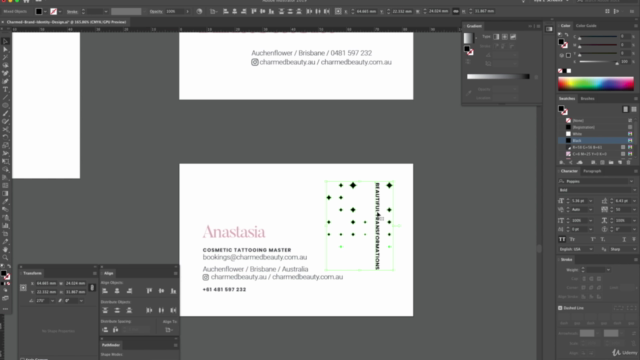Choose Radial gradient type icon
Screen dimensions: 640x360
click(504, 37)
